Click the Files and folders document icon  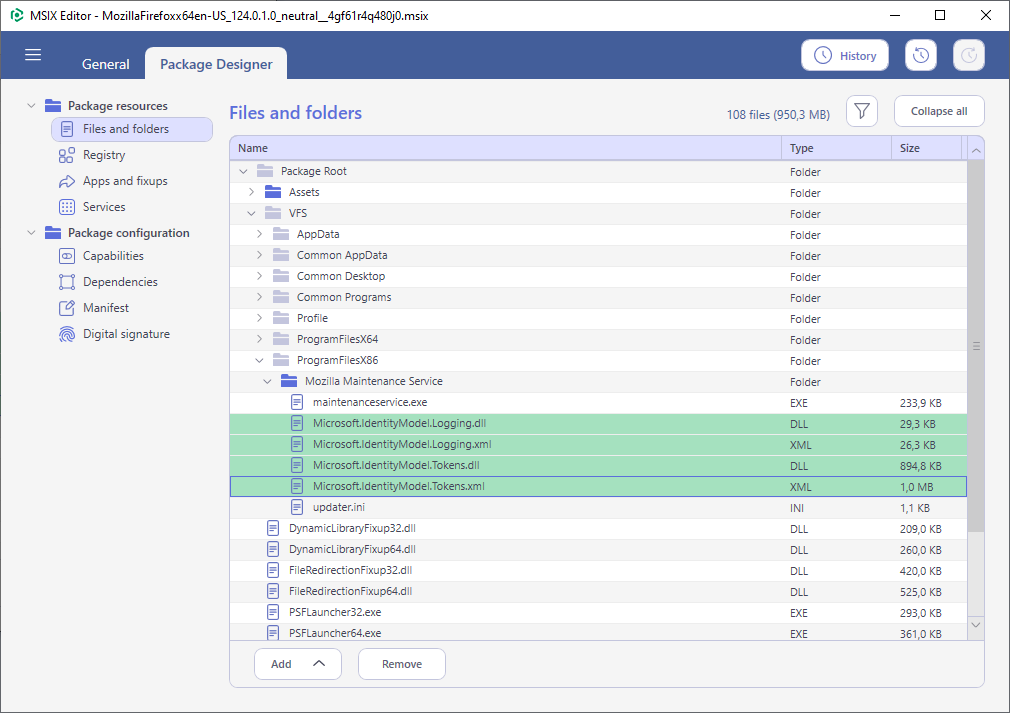click(x=66, y=129)
